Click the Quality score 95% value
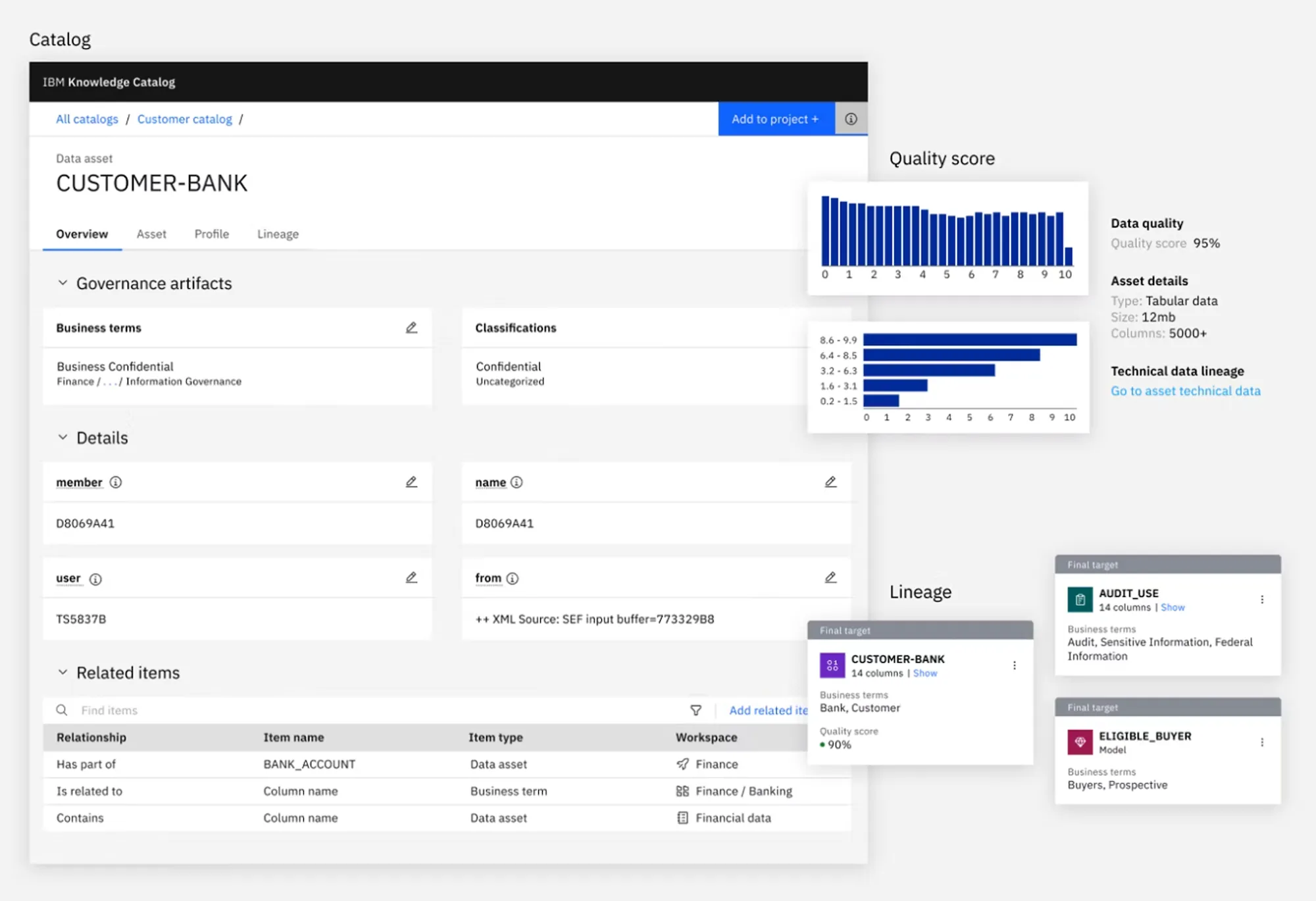This screenshot has width=1316, height=901. [1206, 244]
